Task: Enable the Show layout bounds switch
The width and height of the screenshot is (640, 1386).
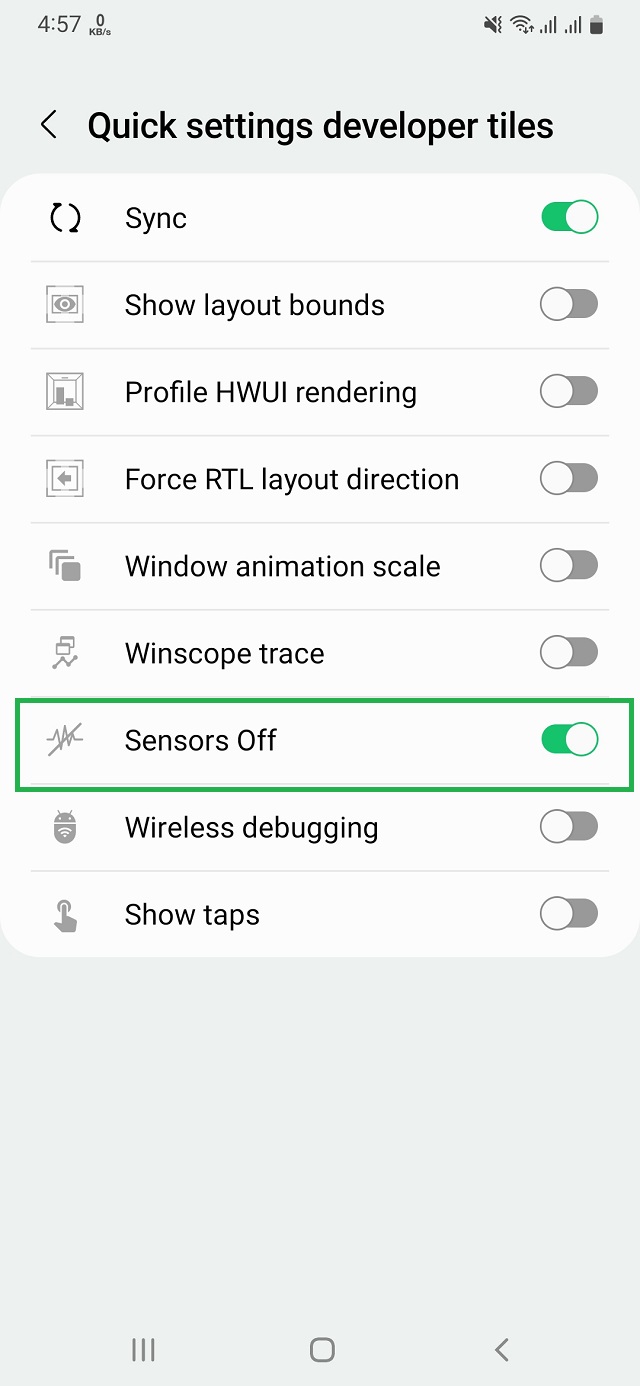Action: [569, 305]
